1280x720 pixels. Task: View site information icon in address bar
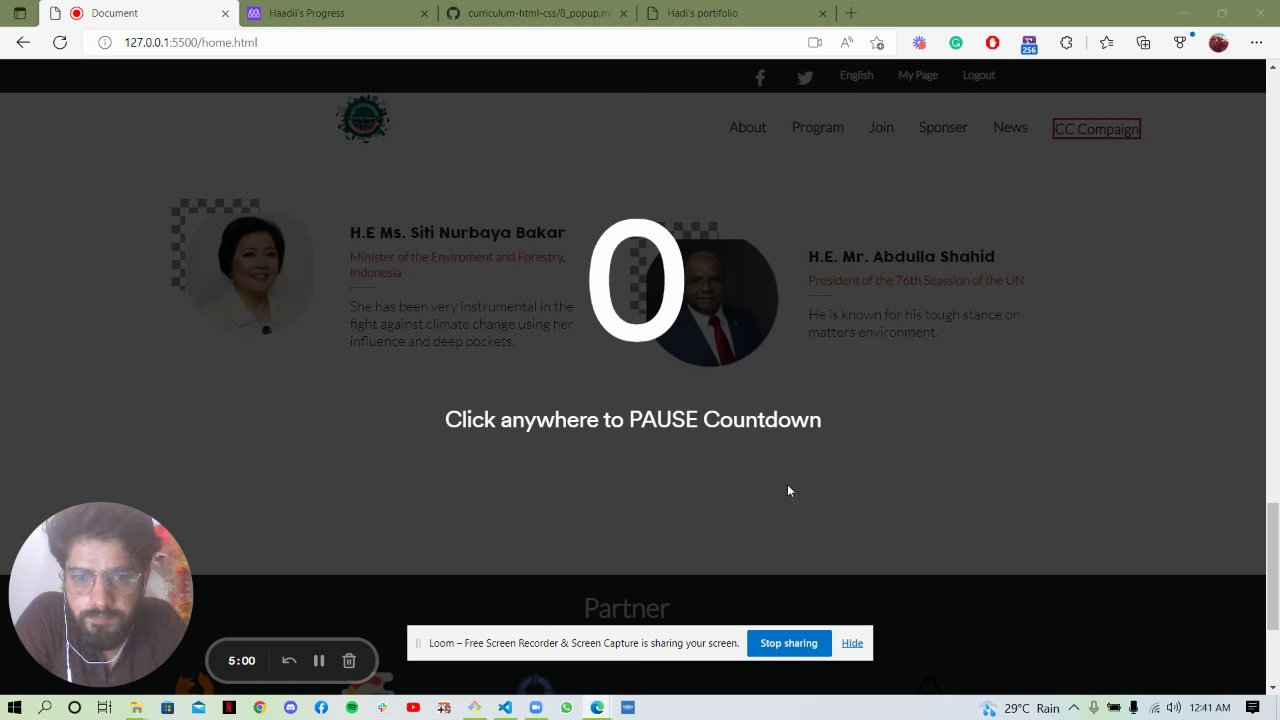tap(104, 42)
